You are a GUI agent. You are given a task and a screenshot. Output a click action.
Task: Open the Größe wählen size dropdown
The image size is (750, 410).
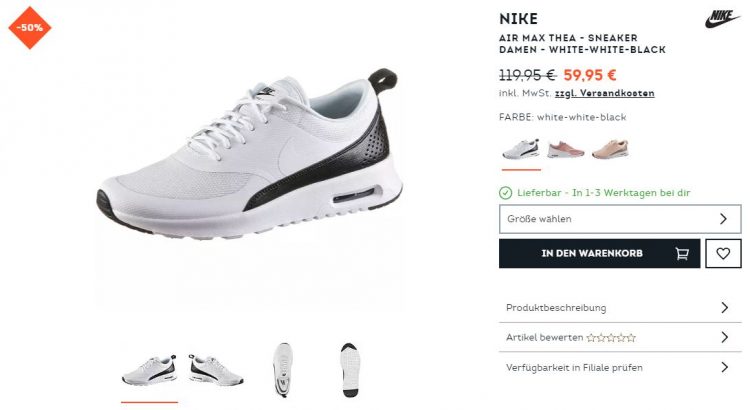620,219
